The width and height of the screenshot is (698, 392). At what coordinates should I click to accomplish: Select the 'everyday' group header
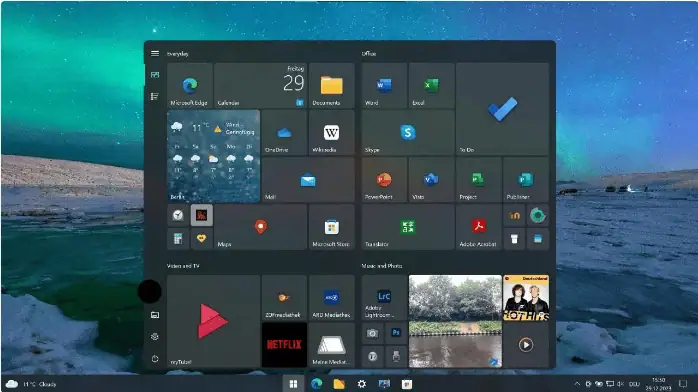[x=178, y=54]
